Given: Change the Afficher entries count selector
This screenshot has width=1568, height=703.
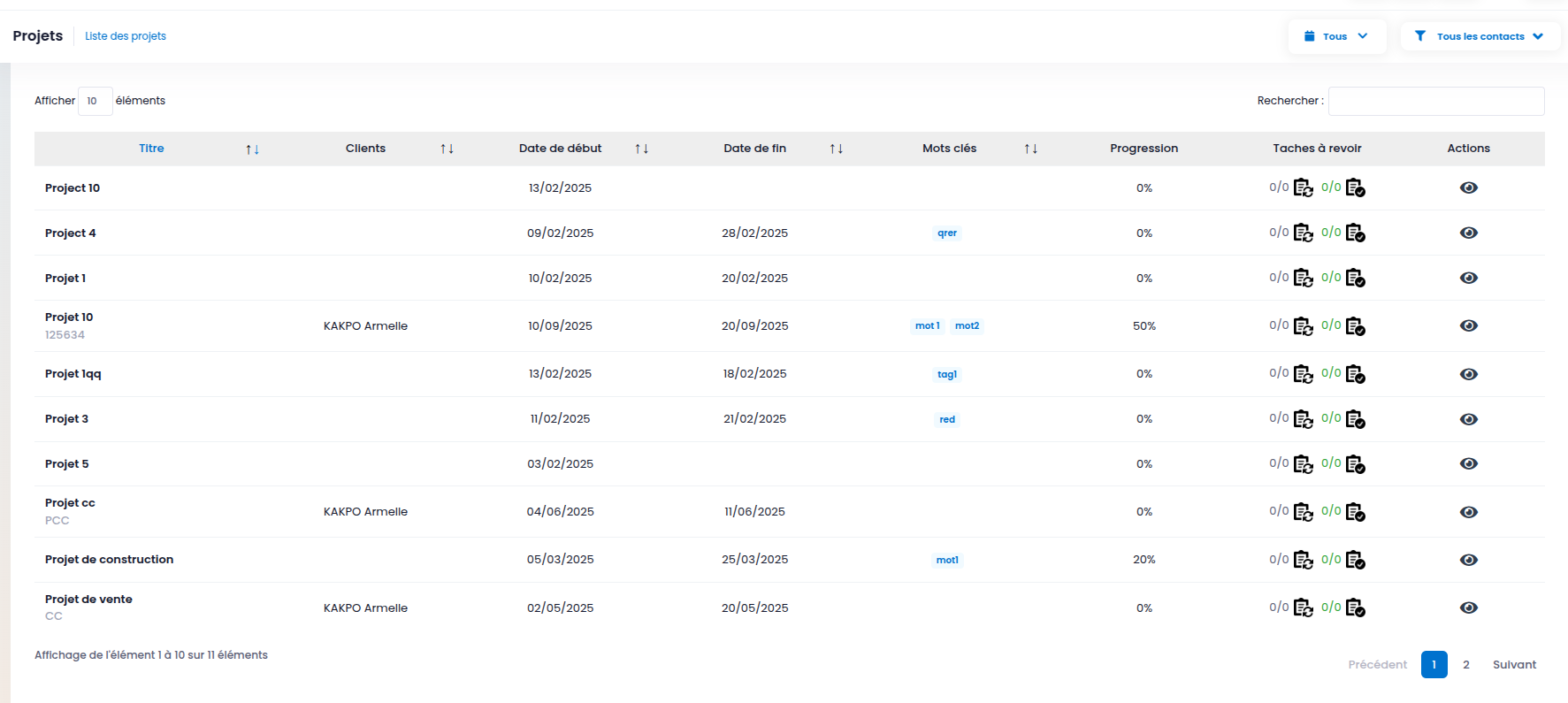Looking at the screenshot, I should pyautogui.click(x=96, y=101).
